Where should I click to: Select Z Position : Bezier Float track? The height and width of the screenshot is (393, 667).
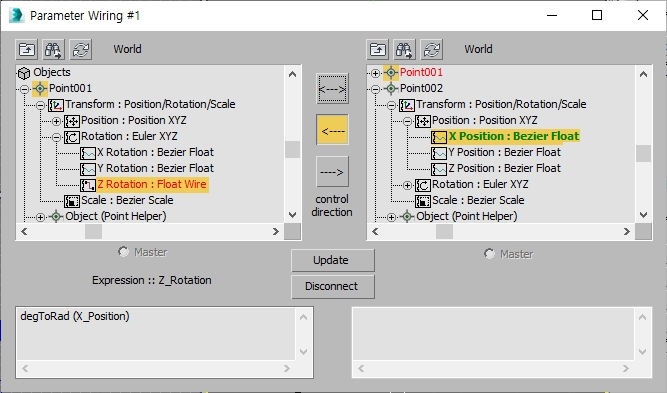click(505, 168)
